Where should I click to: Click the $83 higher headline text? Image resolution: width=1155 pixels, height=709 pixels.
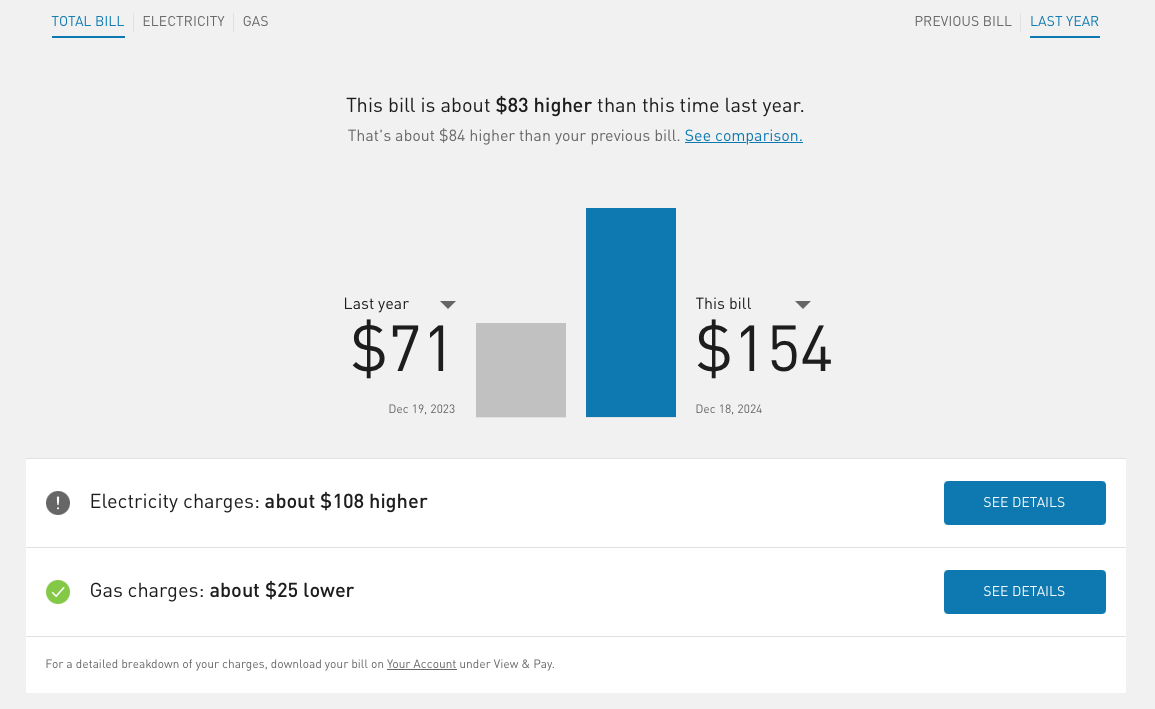(x=543, y=105)
